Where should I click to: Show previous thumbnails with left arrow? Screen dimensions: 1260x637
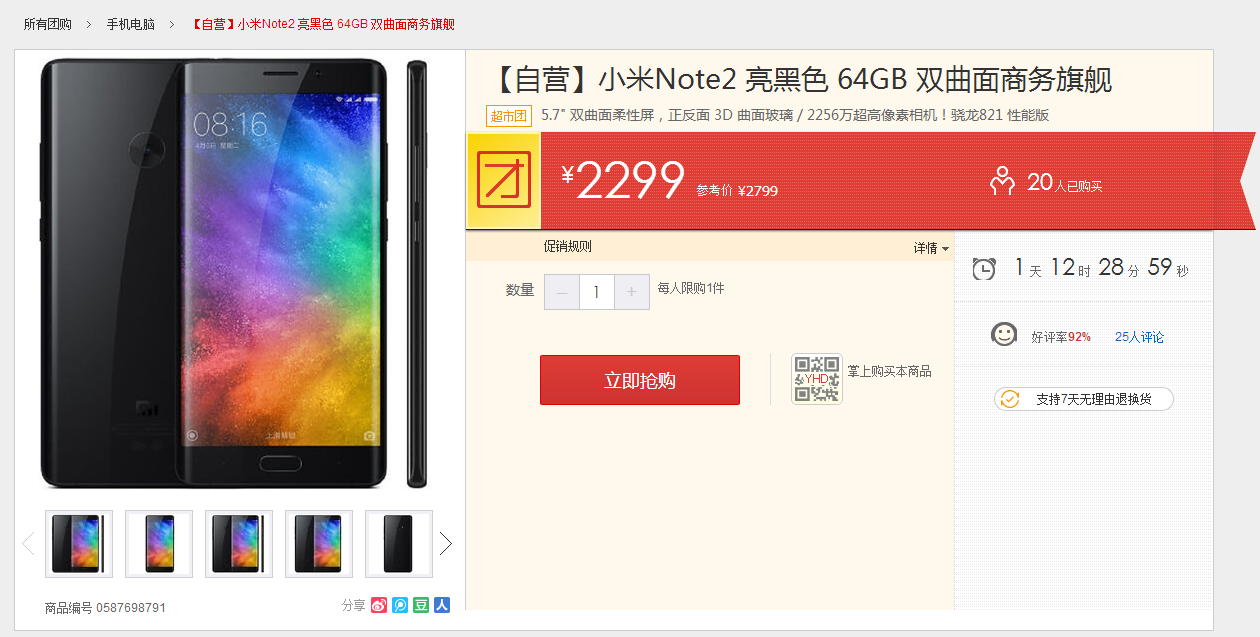28,544
